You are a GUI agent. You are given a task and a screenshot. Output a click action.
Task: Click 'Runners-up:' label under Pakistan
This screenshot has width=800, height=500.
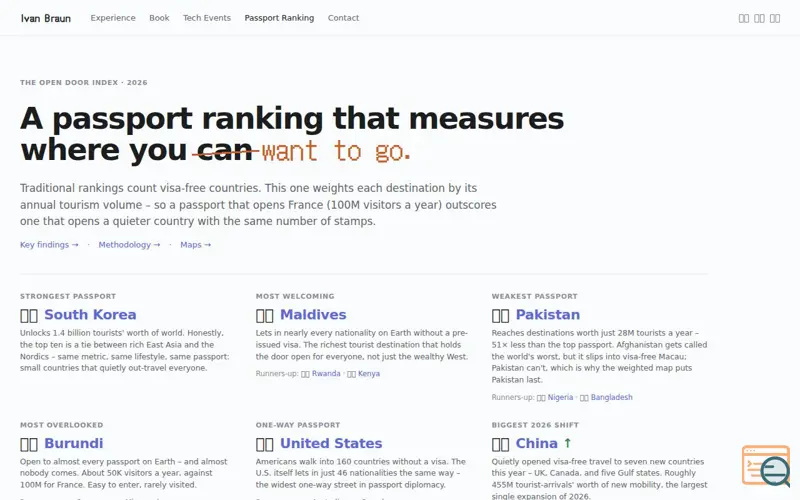tap(513, 397)
